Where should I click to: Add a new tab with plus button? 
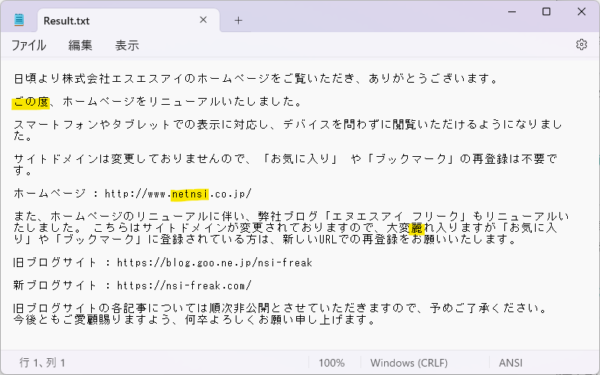(238, 20)
